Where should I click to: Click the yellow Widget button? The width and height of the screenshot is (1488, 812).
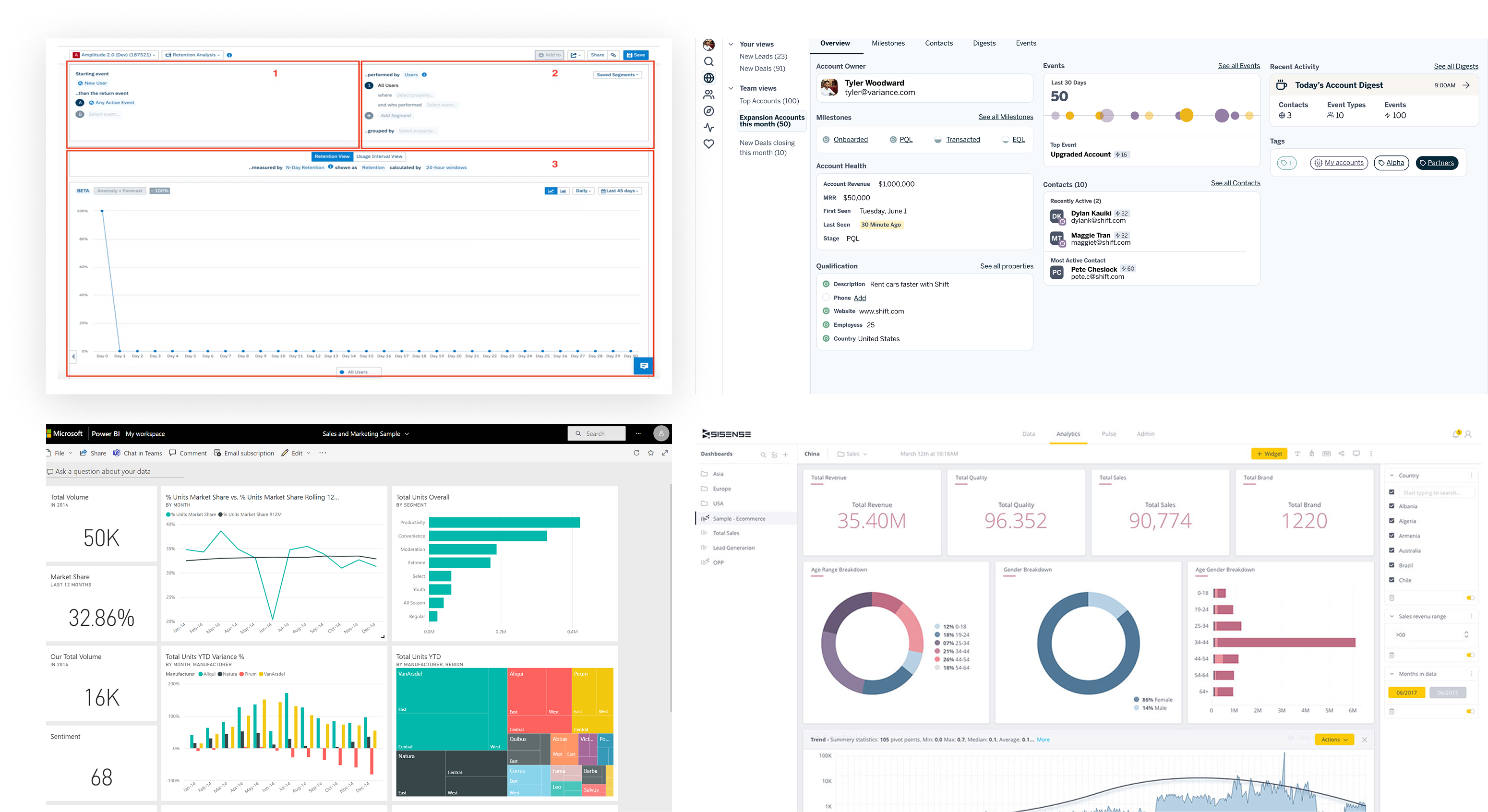tap(1269, 454)
